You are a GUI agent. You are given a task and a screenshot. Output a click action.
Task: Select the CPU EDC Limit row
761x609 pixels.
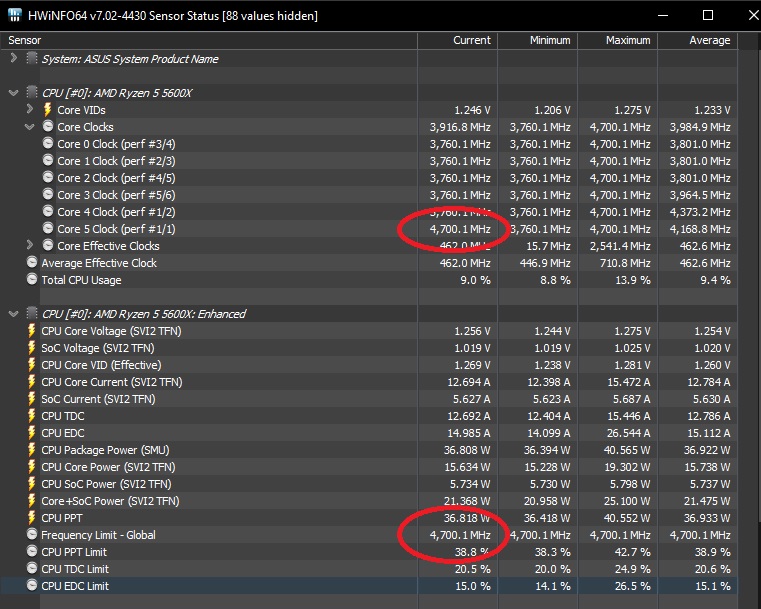(x=369, y=586)
